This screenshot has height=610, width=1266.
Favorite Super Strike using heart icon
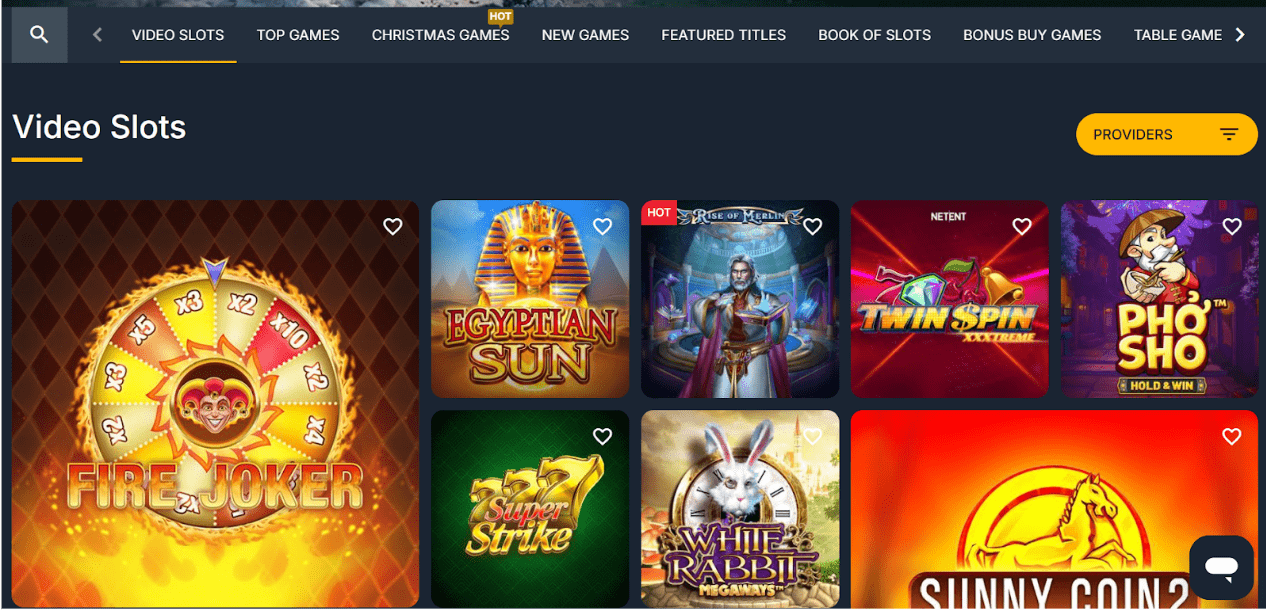click(x=602, y=437)
